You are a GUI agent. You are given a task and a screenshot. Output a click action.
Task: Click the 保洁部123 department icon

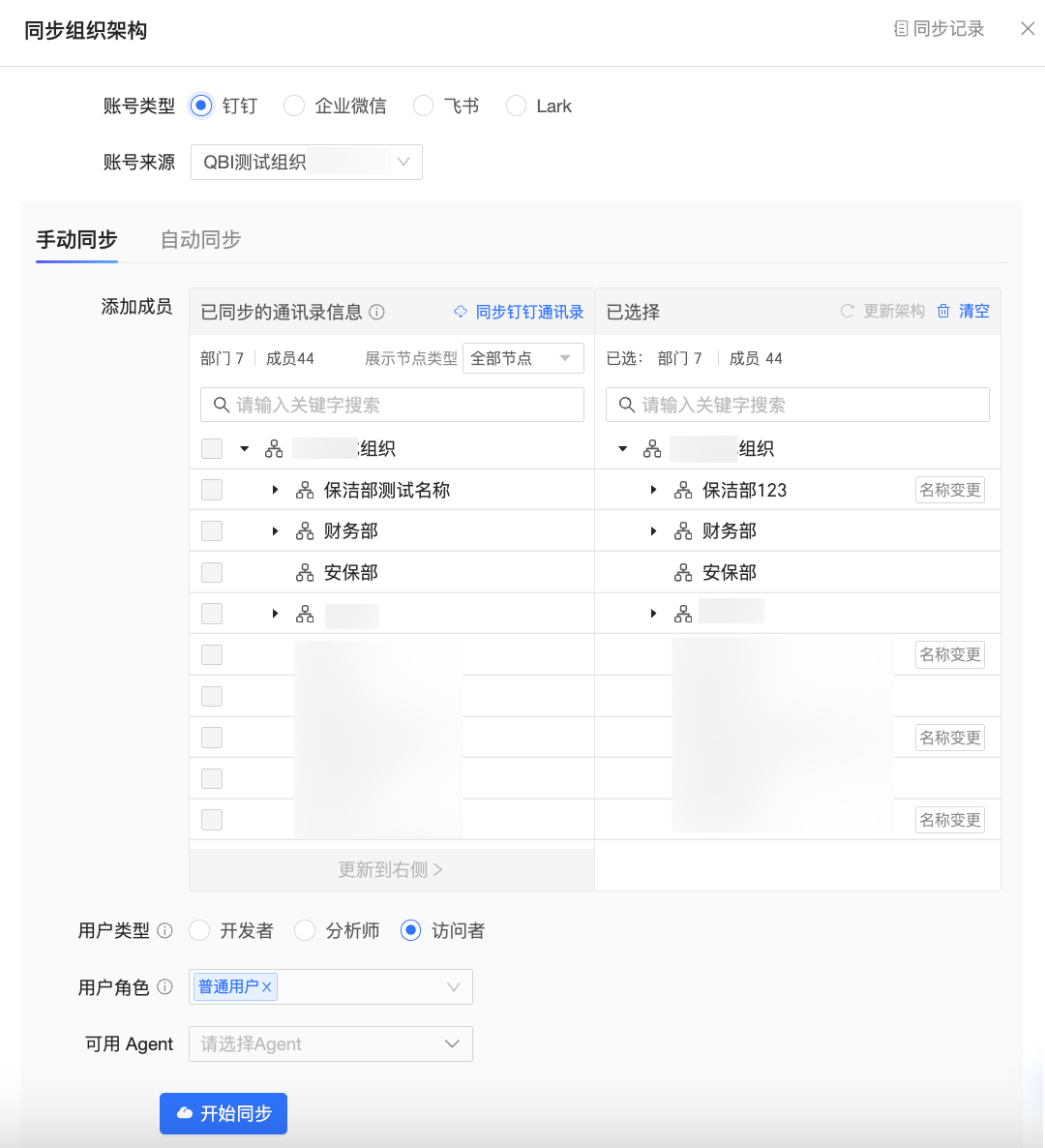(683, 490)
